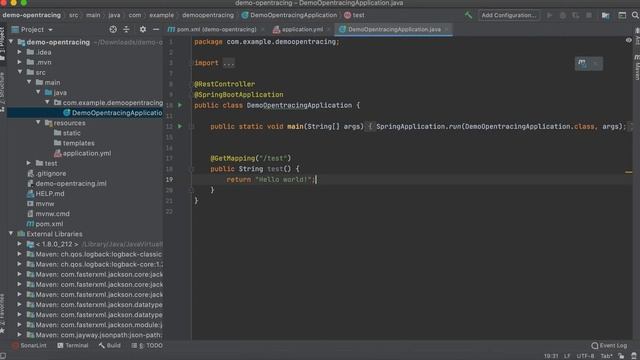Click Add Configuration button
The image size is (640, 360).
(x=509, y=16)
